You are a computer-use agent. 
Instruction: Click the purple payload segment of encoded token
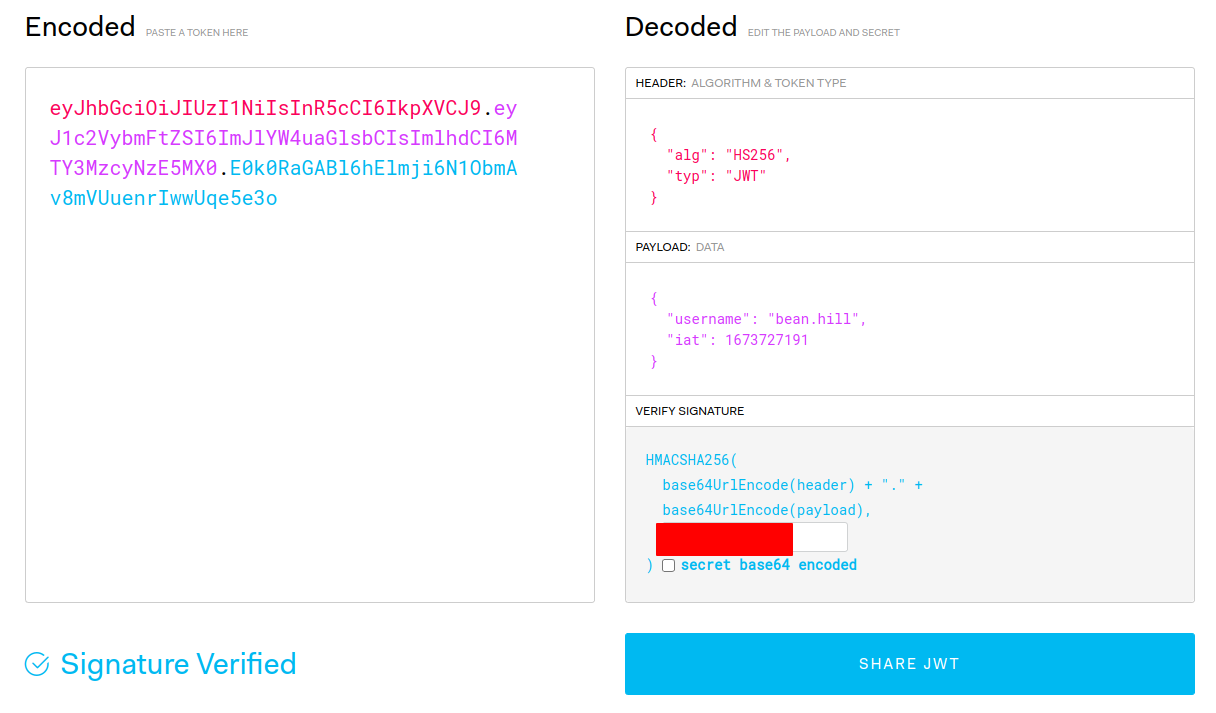coord(283,138)
